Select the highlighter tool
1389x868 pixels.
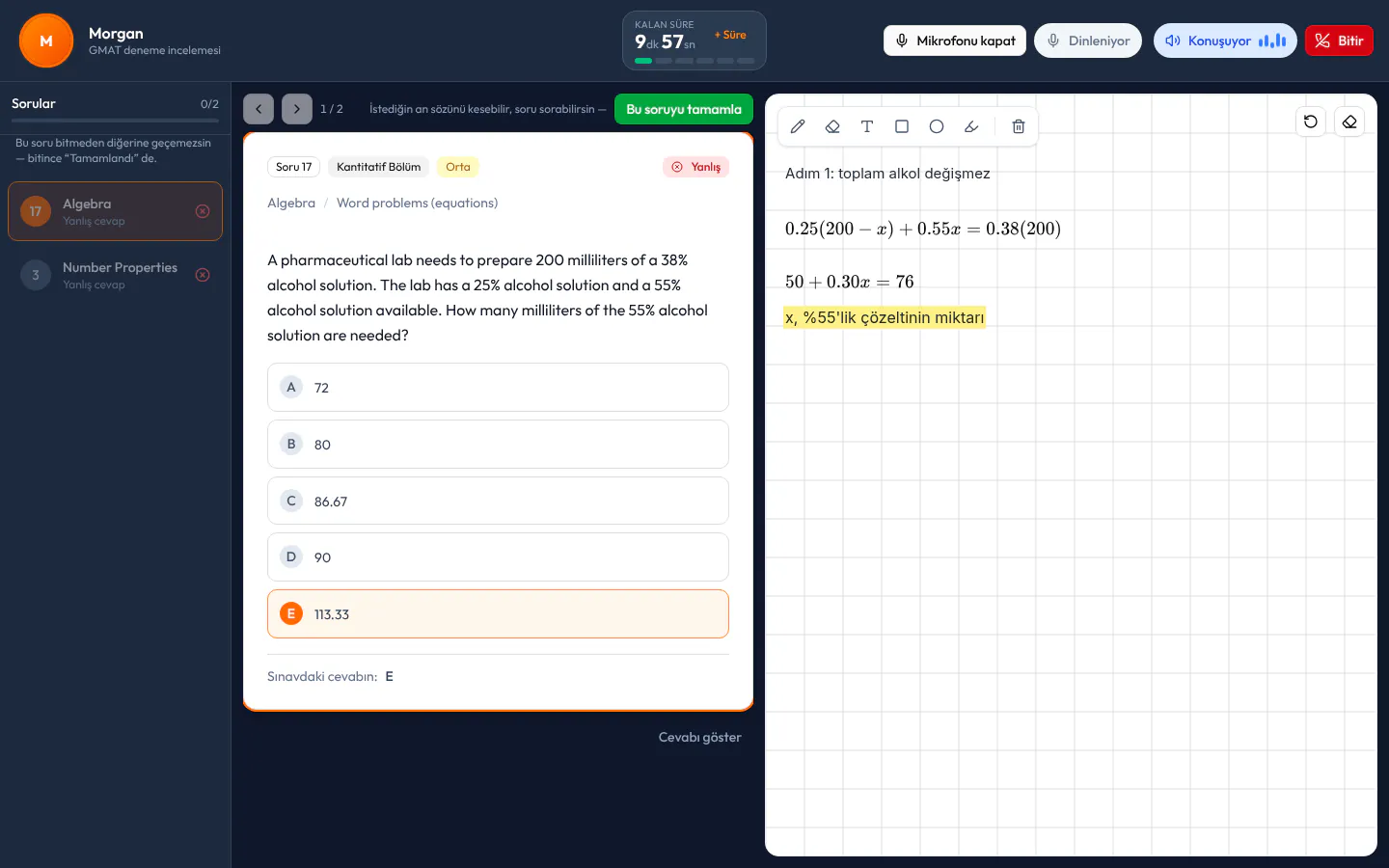pos(971,126)
